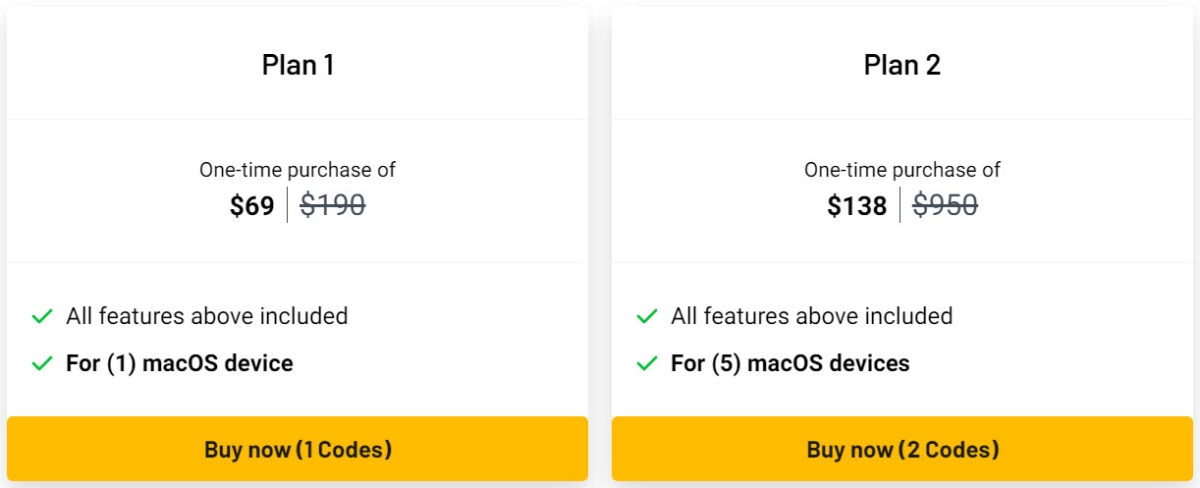Click the Buy now (1 Codes) button
The height and width of the screenshot is (488, 1200).
click(x=297, y=449)
